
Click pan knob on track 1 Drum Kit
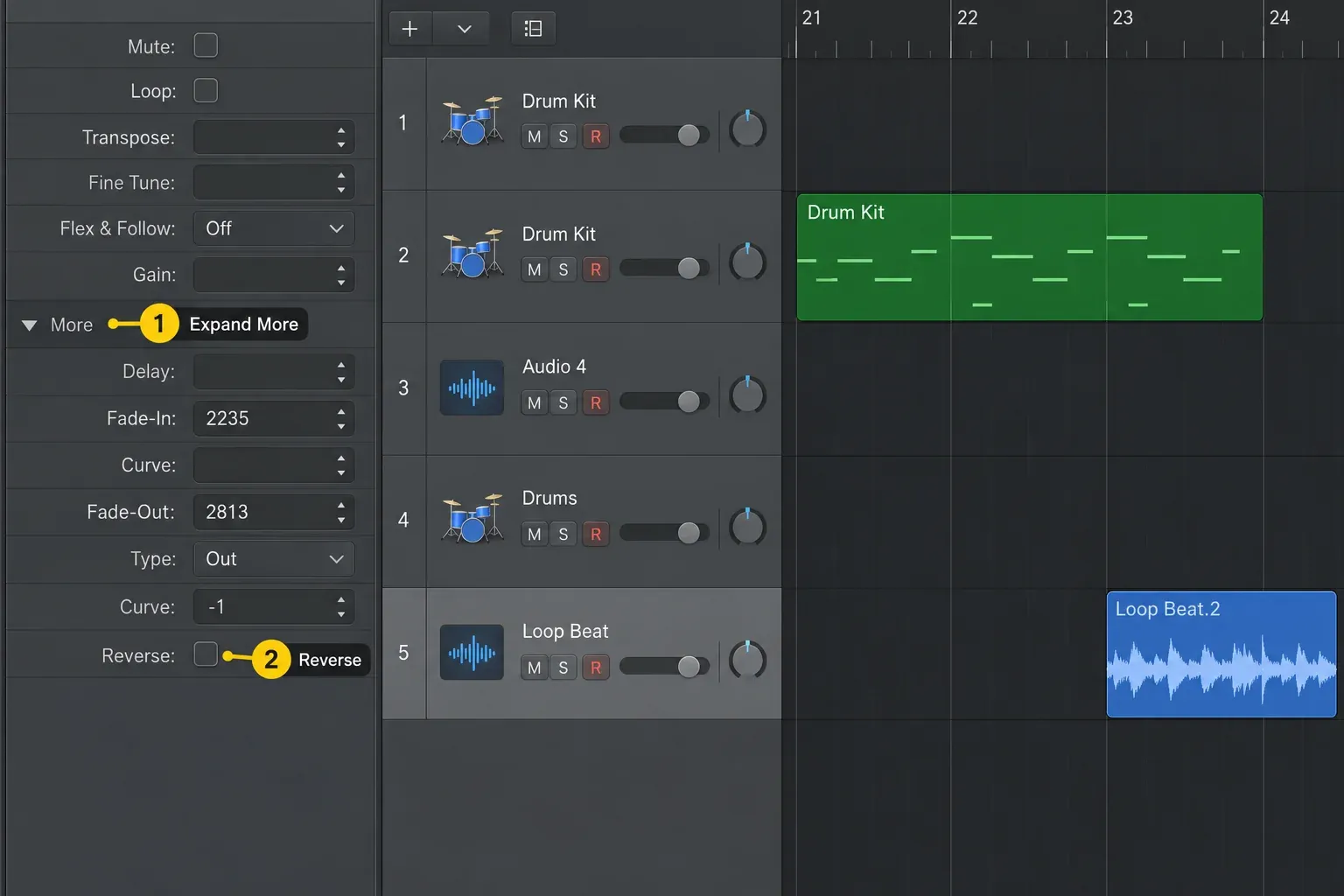(747, 129)
